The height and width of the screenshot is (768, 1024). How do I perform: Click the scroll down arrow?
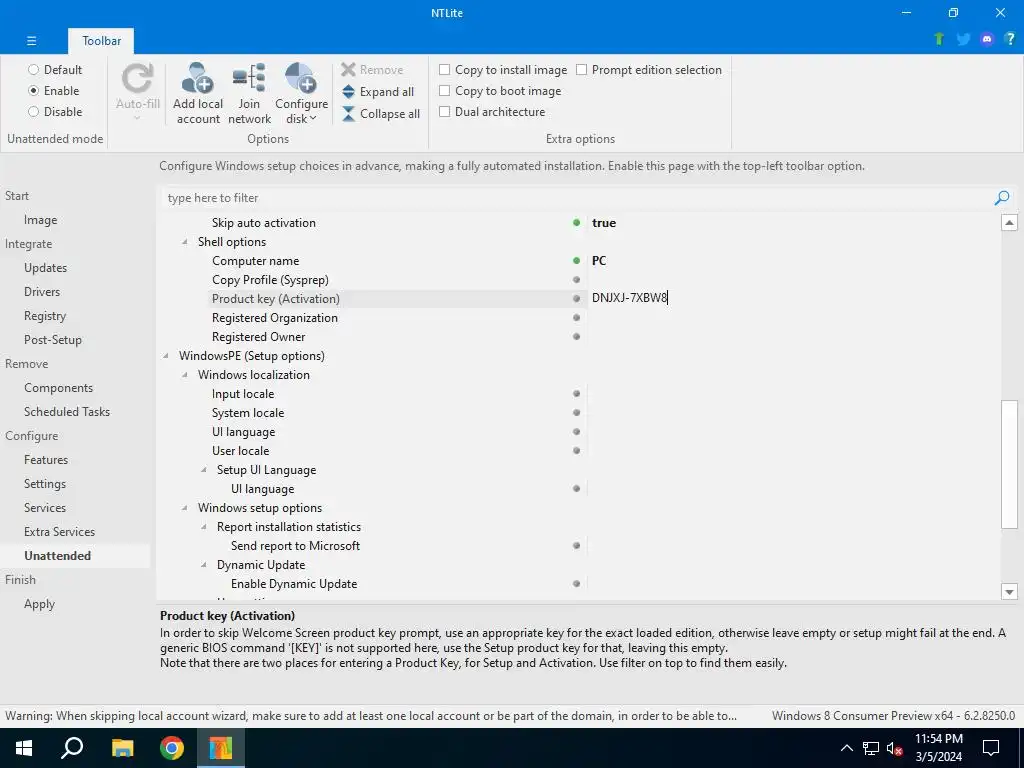point(1009,592)
